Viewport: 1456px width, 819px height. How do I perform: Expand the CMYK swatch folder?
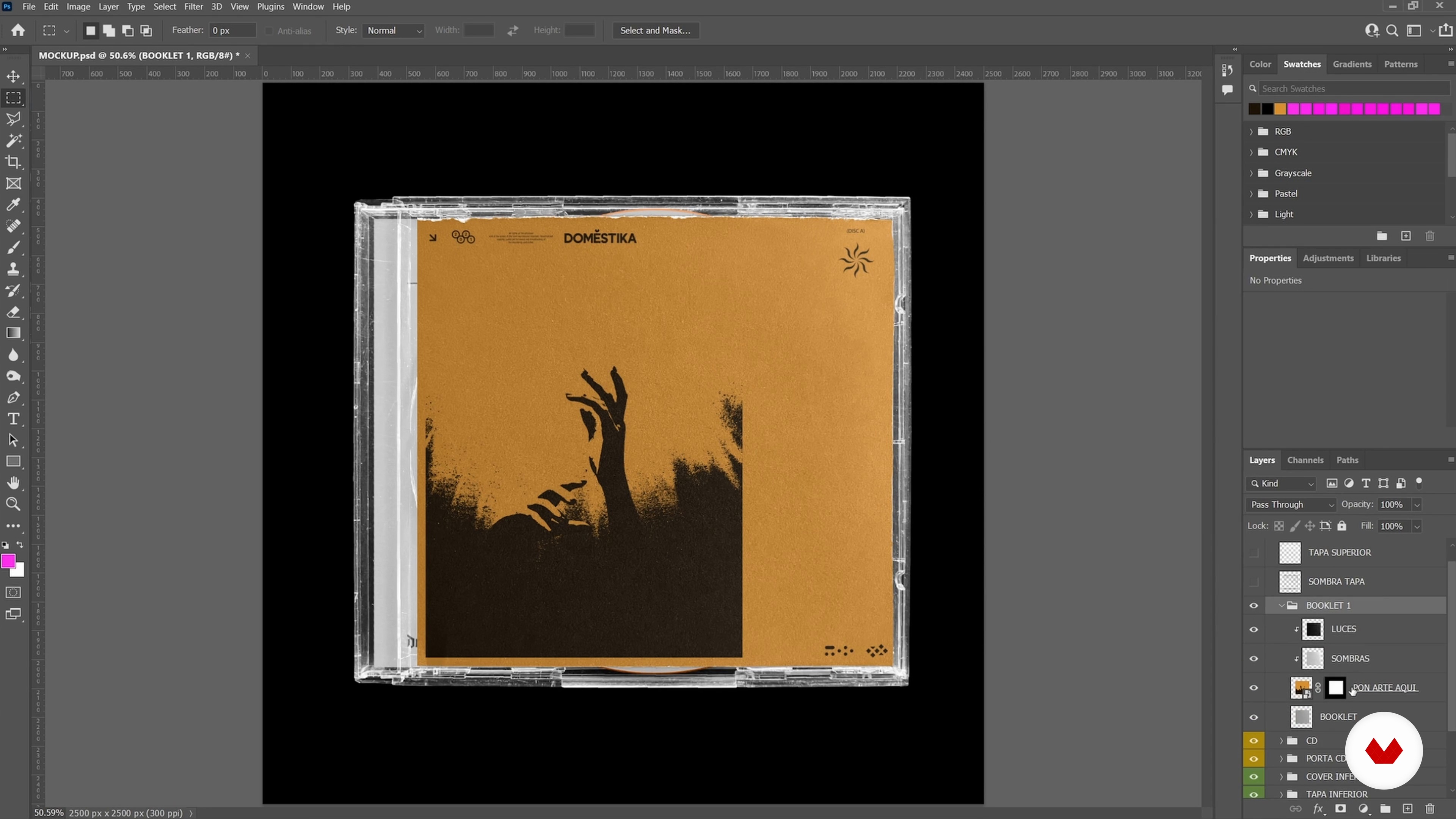pyautogui.click(x=1251, y=152)
